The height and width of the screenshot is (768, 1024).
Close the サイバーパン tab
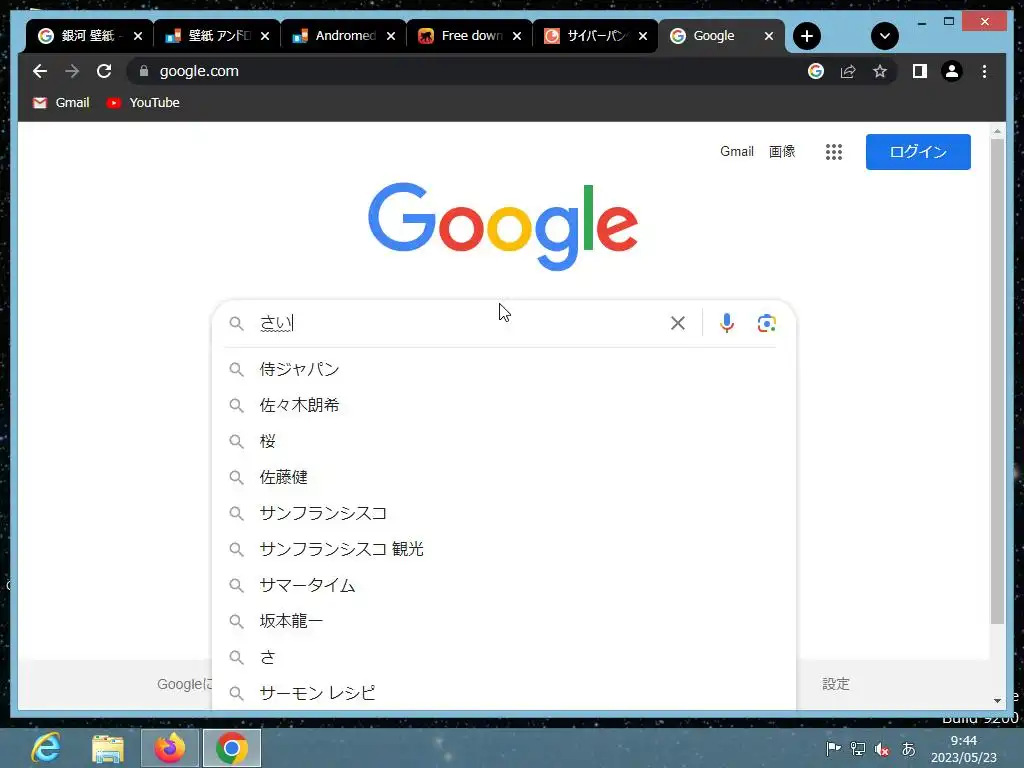coord(643,36)
